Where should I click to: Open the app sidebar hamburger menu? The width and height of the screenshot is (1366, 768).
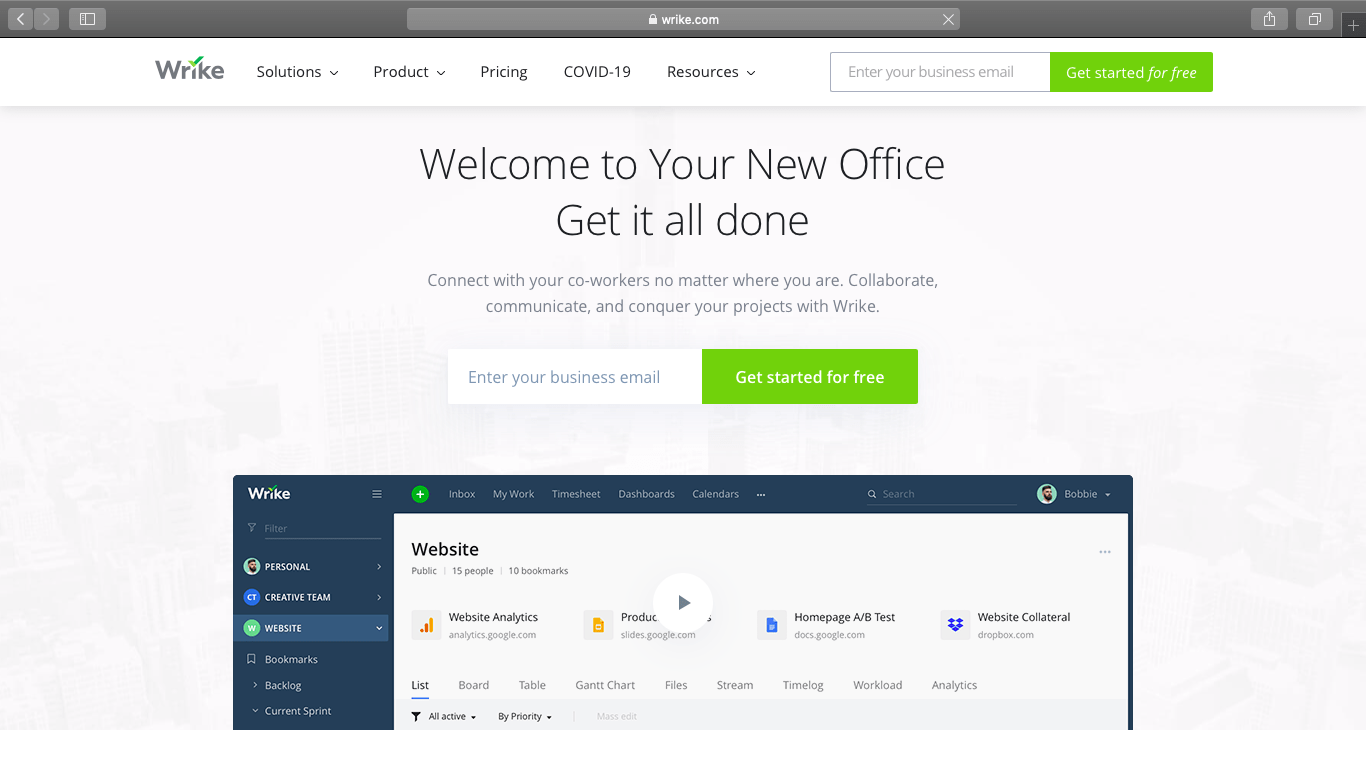pyautogui.click(x=377, y=494)
